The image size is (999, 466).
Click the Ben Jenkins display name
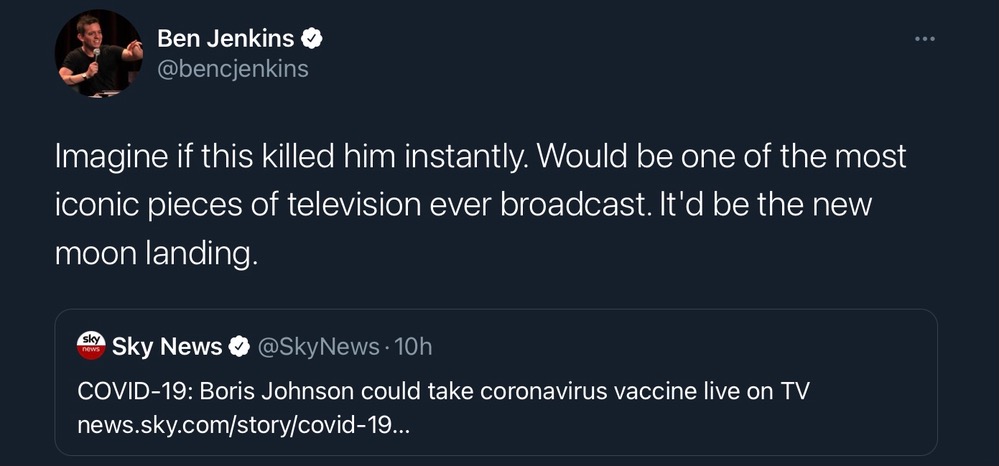coord(226,39)
